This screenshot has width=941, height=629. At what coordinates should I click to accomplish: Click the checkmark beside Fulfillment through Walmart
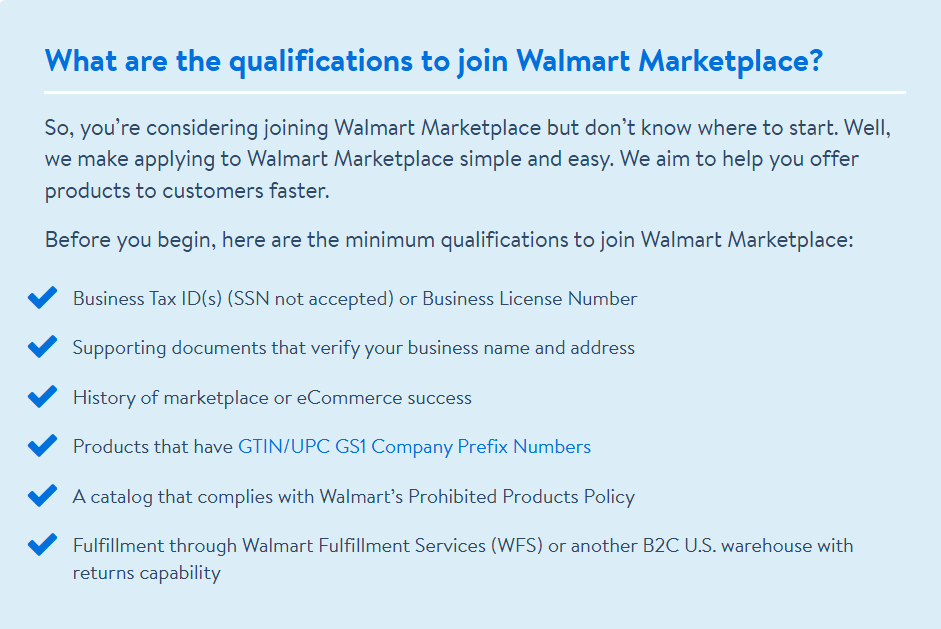[42, 545]
